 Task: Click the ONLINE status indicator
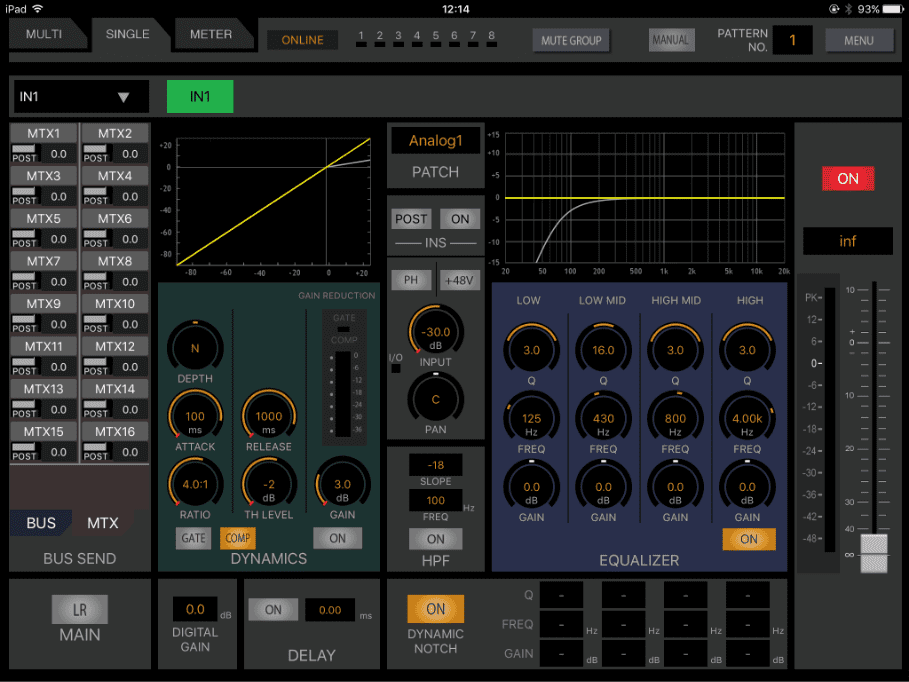pyautogui.click(x=302, y=40)
